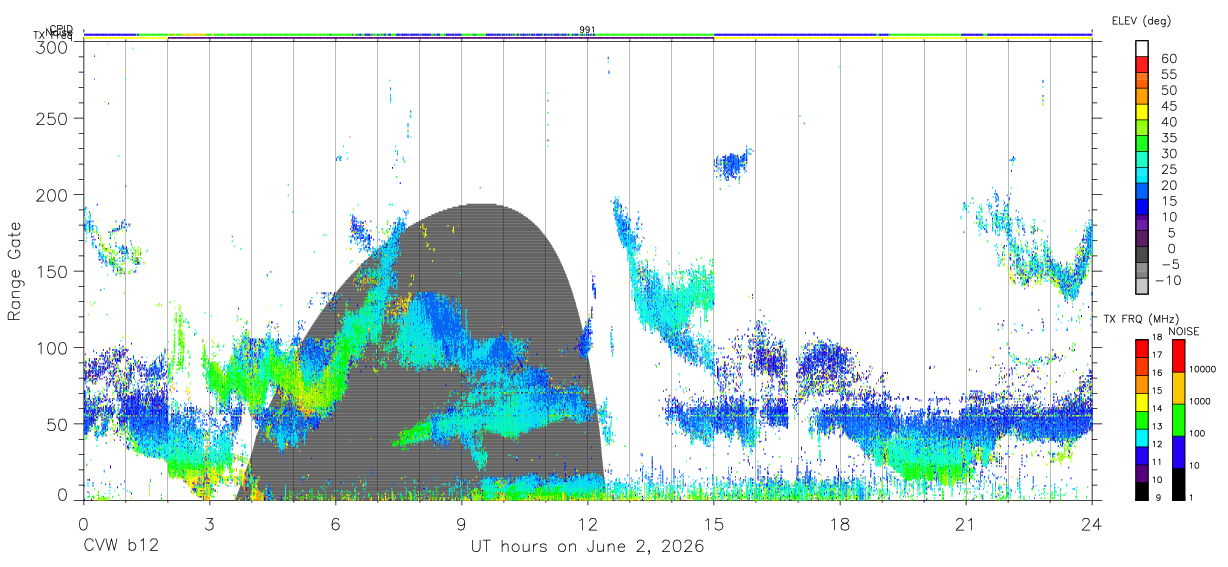The height and width of the screenshot is (567, 1228).
Task: Select the cyan 12–13 MHz TX FRQ swatch
Action: pos(1142,438)
